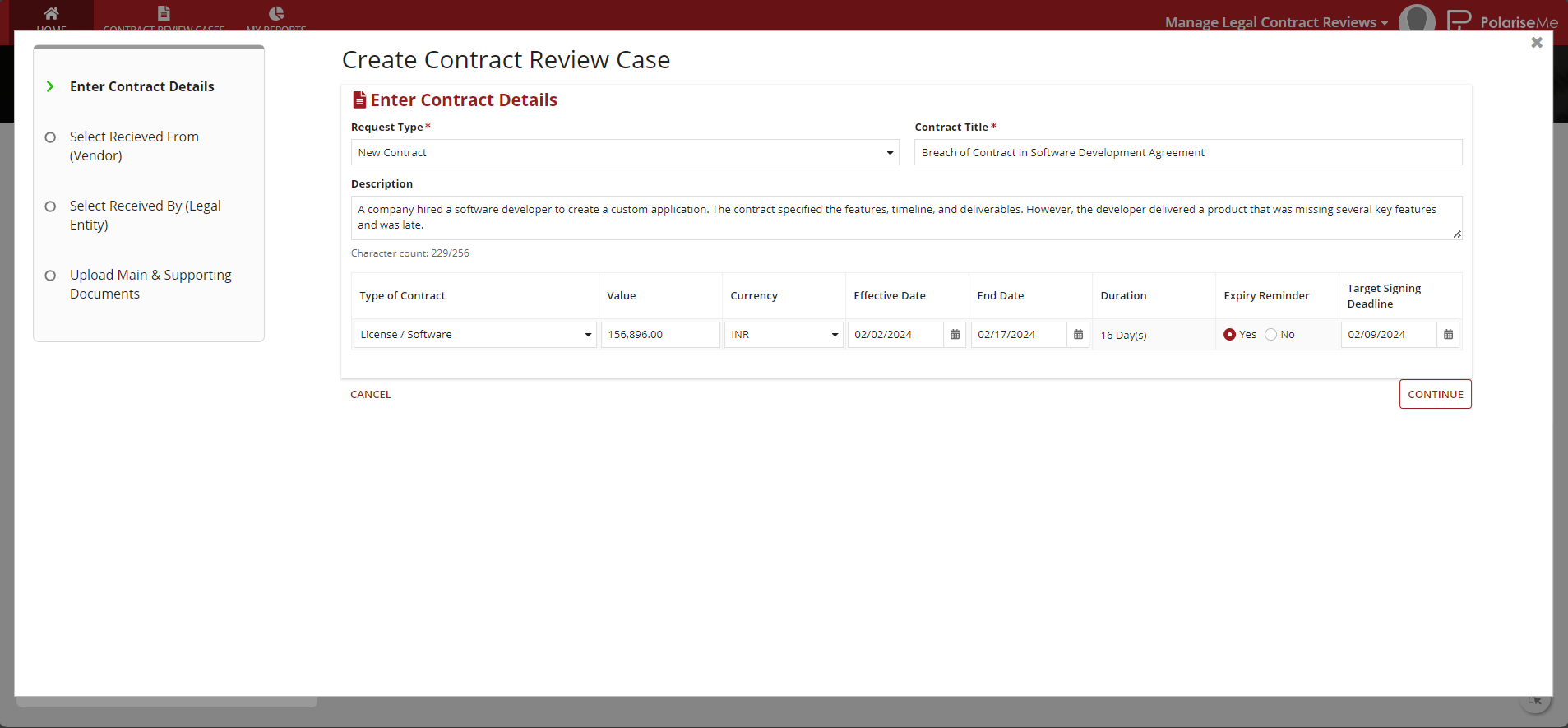The width and height of the screenshot is (1568, 728).
Task: Select Yes for Expiry Reminder
Action: [x=1229, y=335]
